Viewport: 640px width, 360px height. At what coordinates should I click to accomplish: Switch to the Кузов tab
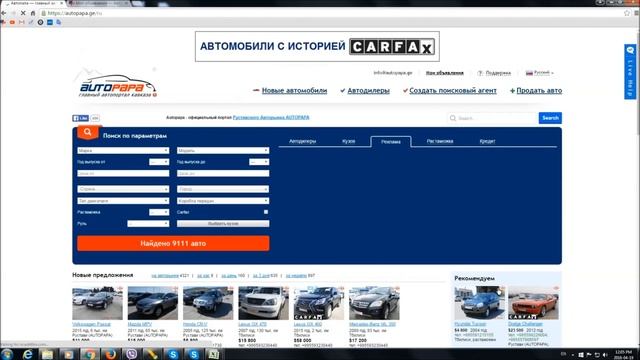point(349,141)
